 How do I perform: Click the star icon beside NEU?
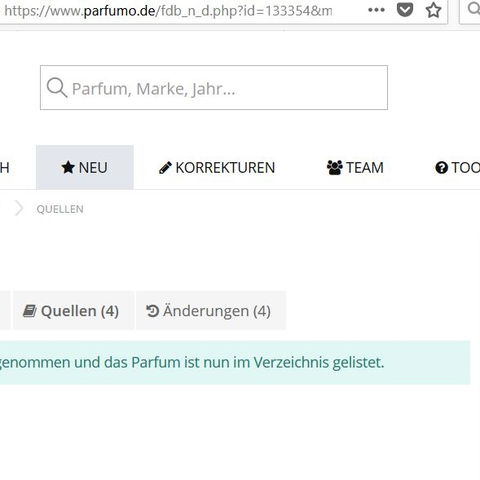[68, 167]
